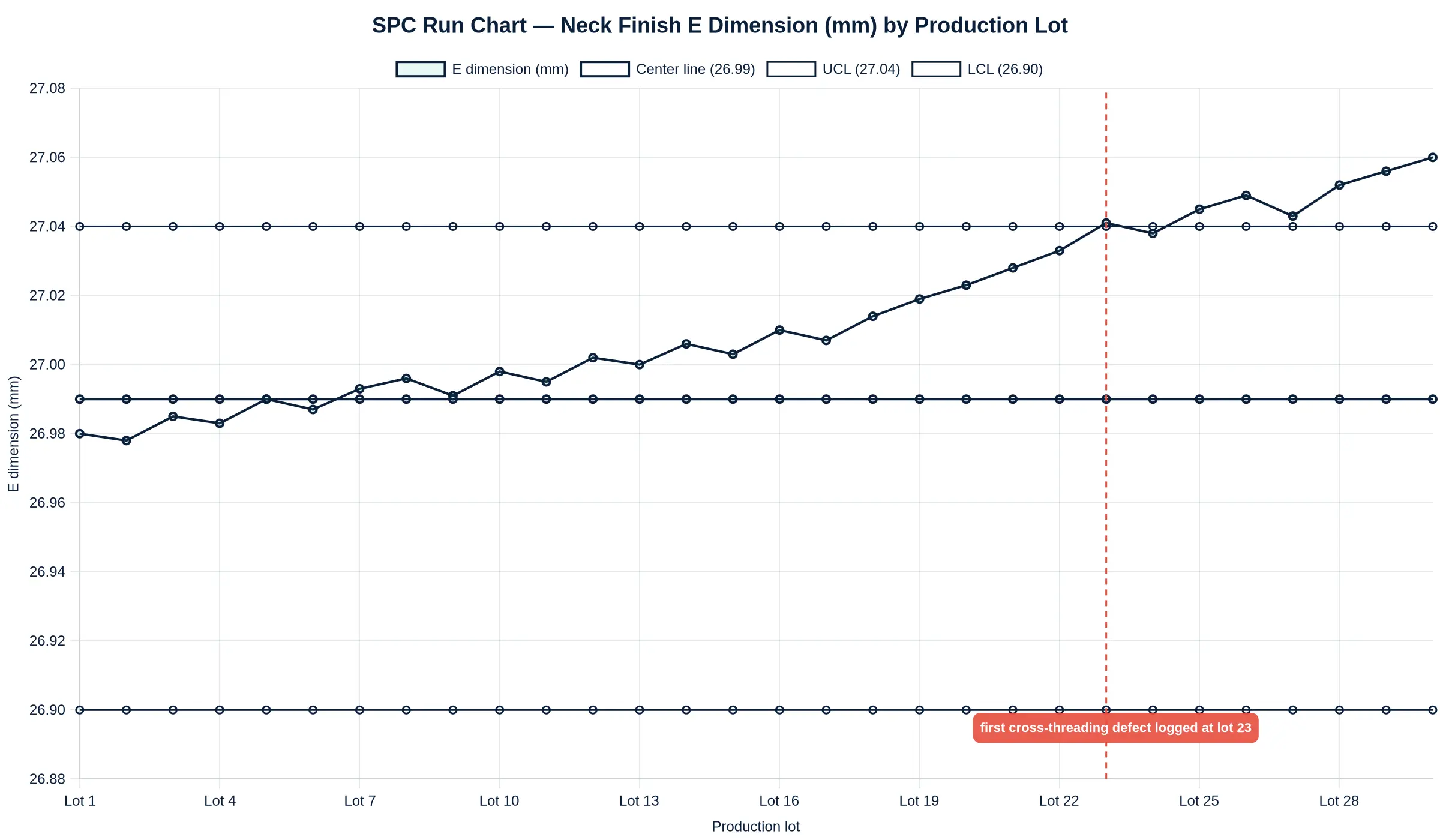
Task: Click the E dimension (mm) legend label
Action: coord(510,69)
